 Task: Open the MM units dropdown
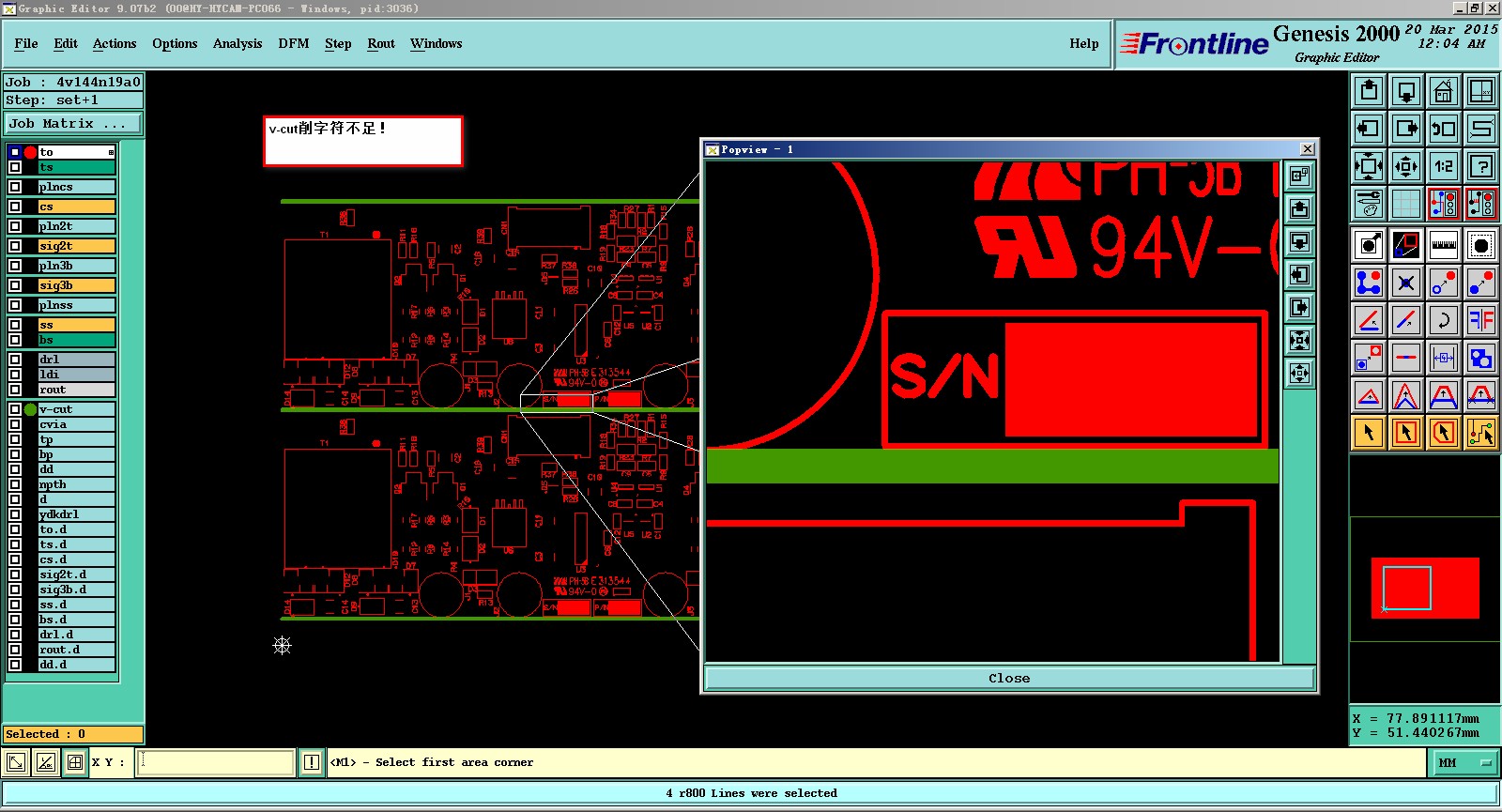point(1464,762)
